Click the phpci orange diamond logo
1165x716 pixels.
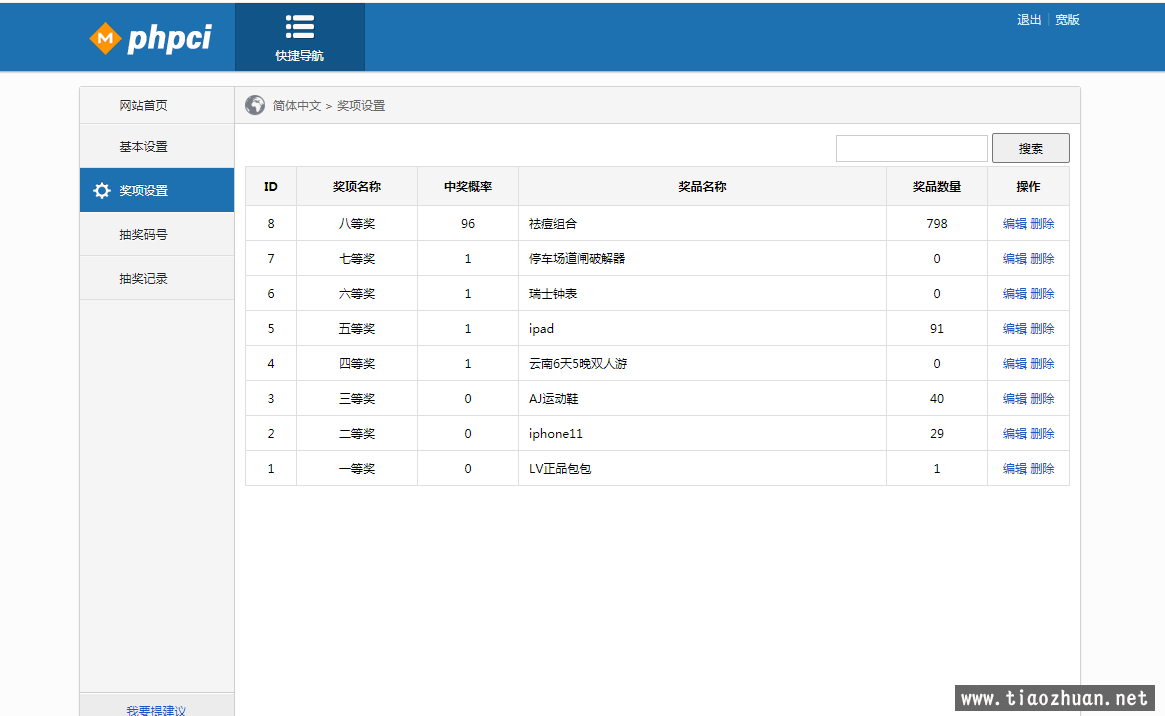[105, 38]
